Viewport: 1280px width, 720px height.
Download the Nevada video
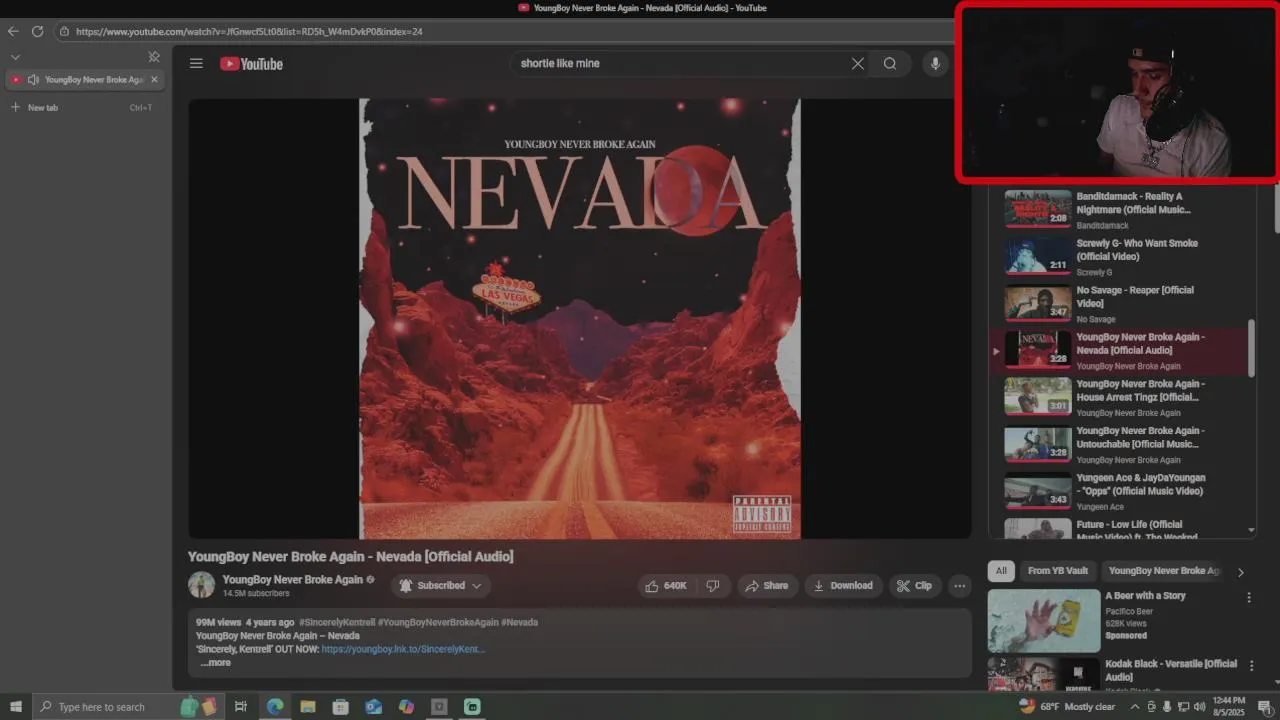[x=843, y=586]
